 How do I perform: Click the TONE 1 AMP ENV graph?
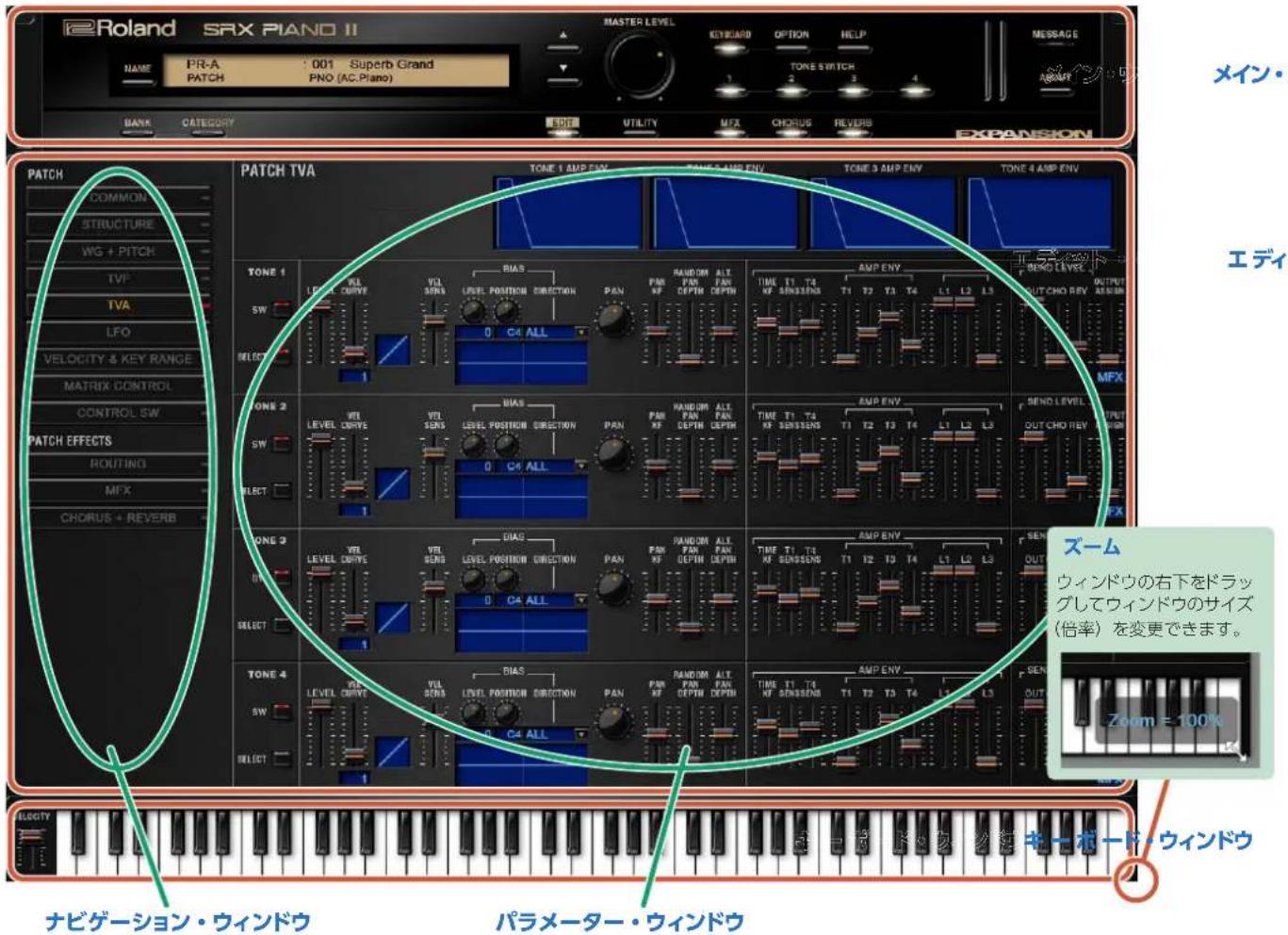pos(568,212)
